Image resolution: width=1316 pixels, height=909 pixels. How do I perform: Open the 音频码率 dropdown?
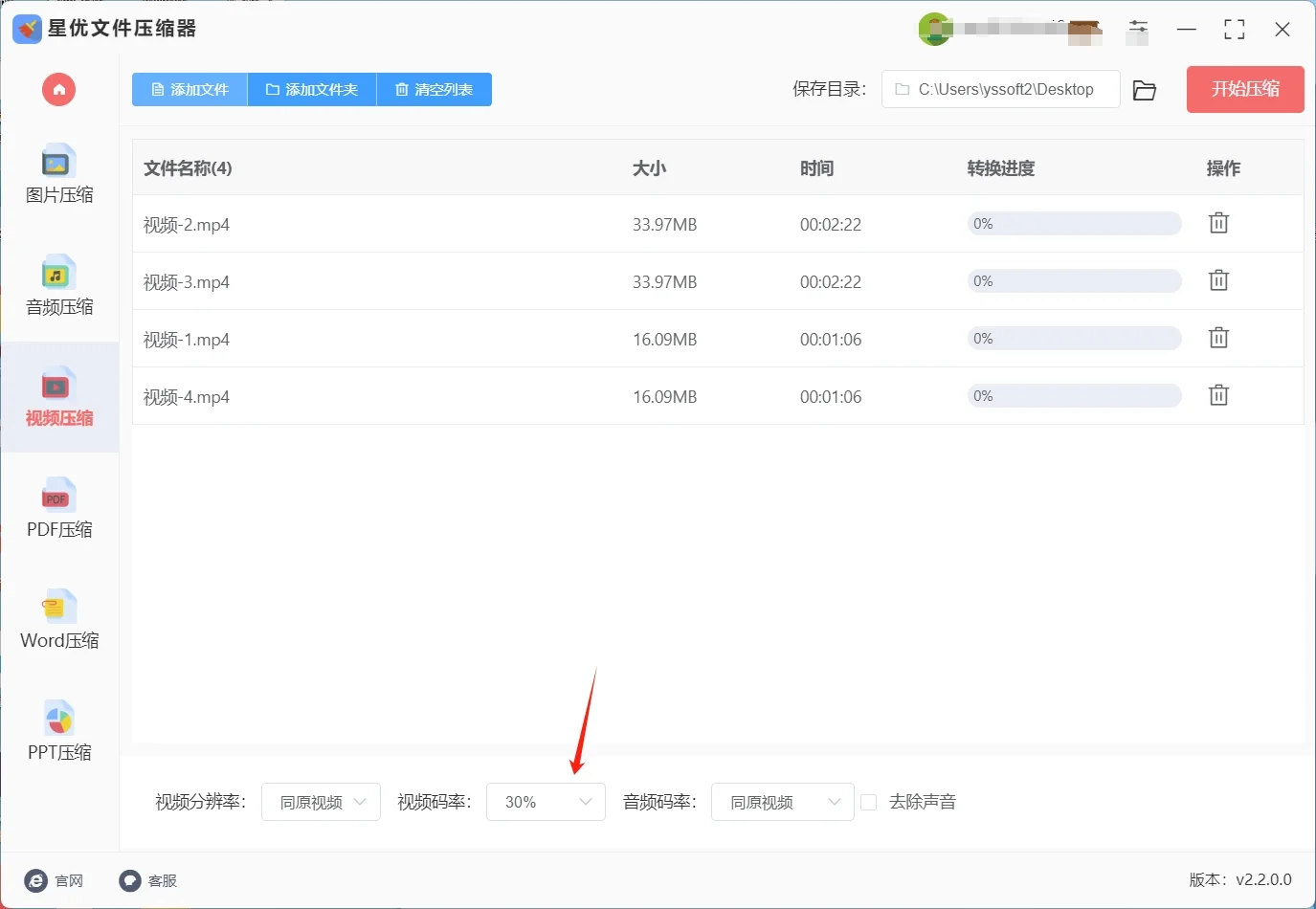[782, 802]
